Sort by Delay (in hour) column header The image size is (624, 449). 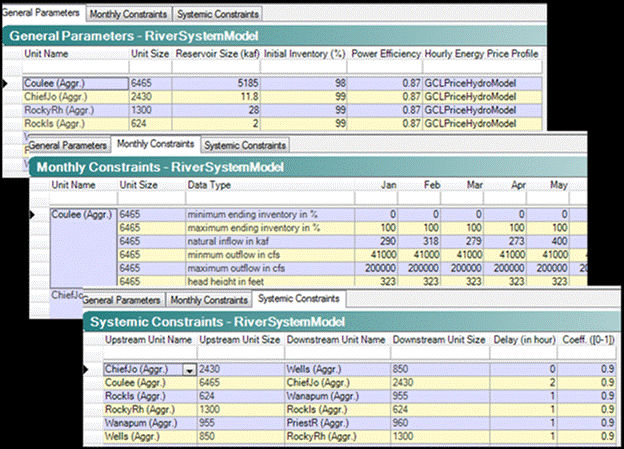pos(525,340)
